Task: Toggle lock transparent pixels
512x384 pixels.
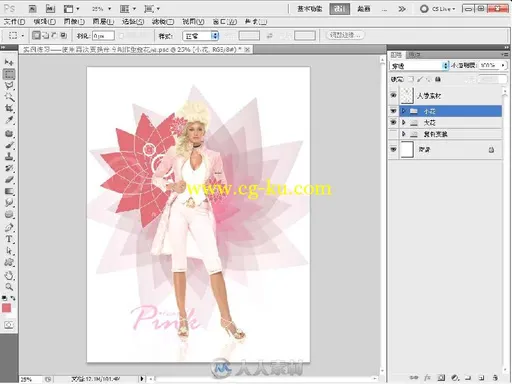Action: click(411, 79)
